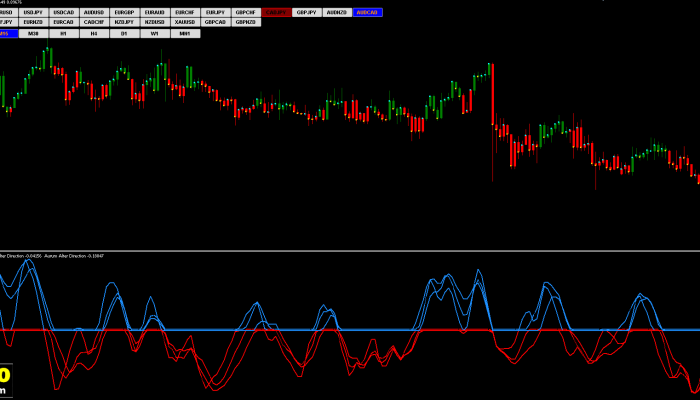Click the active M15 timeframe button
The height and width of the screenshot is (400, 700).
point(8,33)
